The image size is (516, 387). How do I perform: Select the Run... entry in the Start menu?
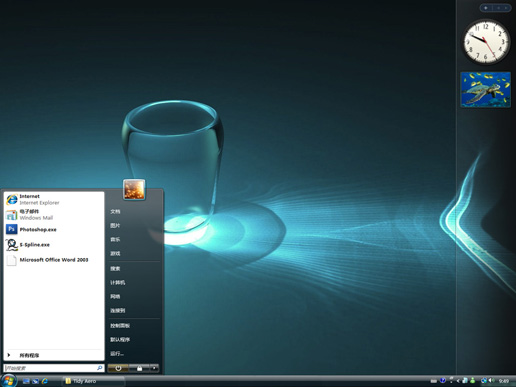coord(117,354)
